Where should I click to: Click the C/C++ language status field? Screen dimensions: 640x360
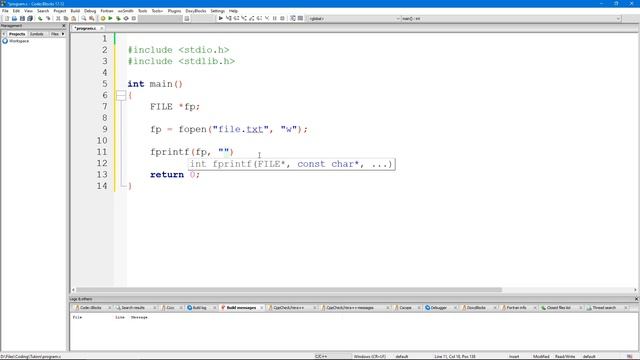(321, 357)
